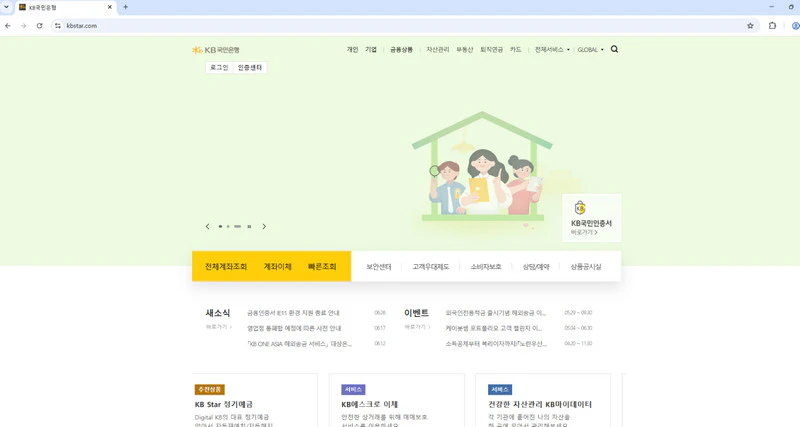
Task: Open the browser extensions puzzle icon
Action: tap(772, 26)
